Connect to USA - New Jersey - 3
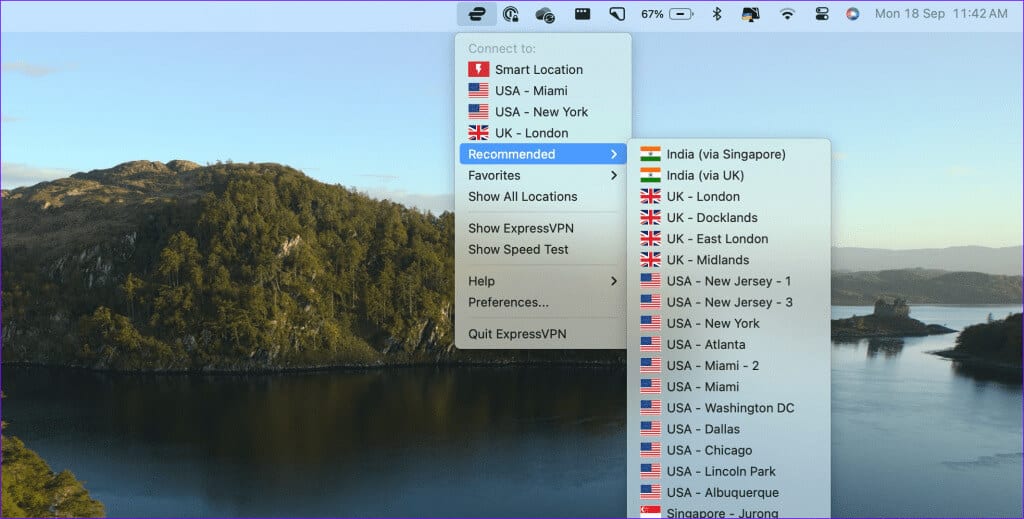 coord(729,302)
